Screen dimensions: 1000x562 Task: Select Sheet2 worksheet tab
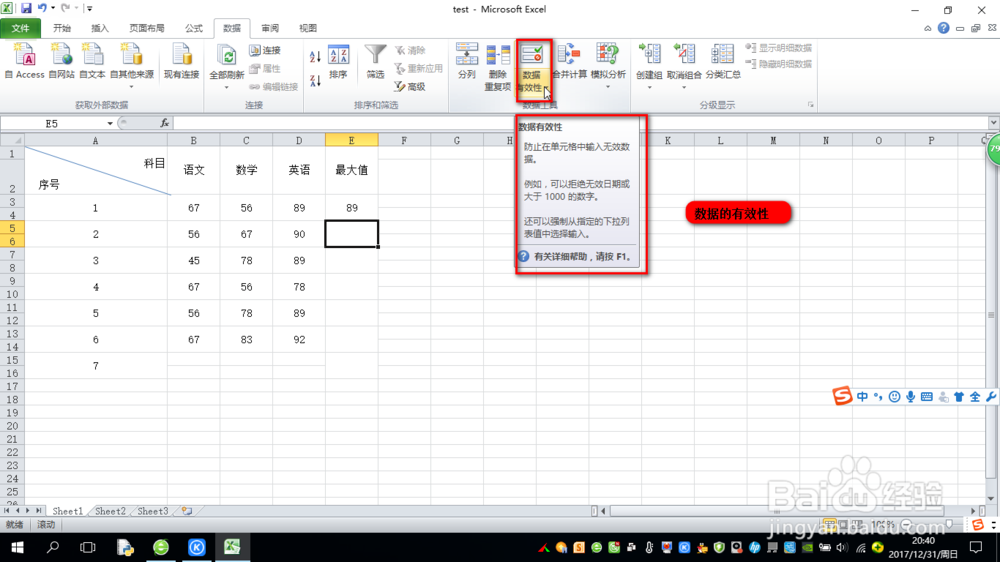[x=110, y=511]
